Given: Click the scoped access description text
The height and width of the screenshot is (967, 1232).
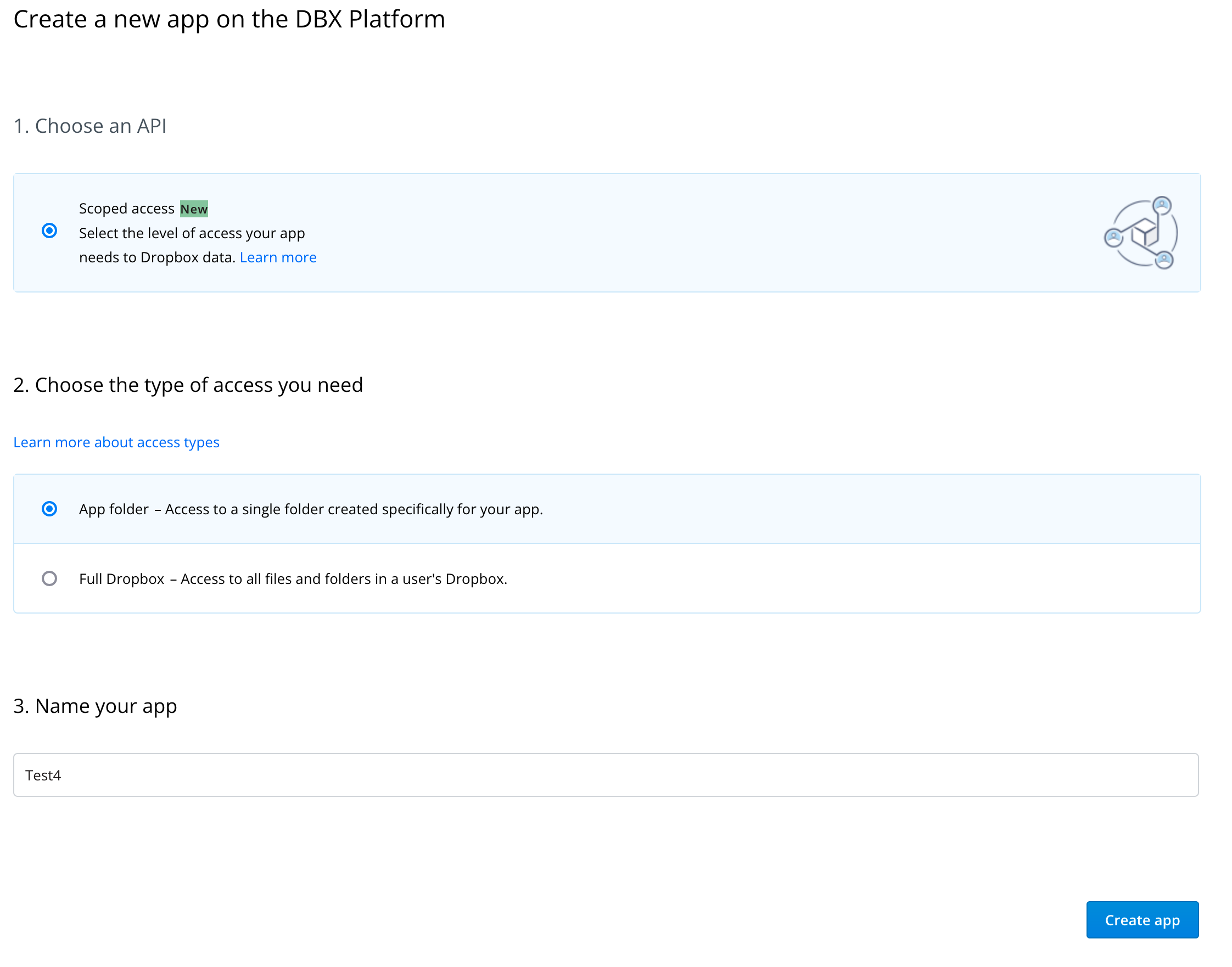Looking at the screenshot, I should point(192,245).
